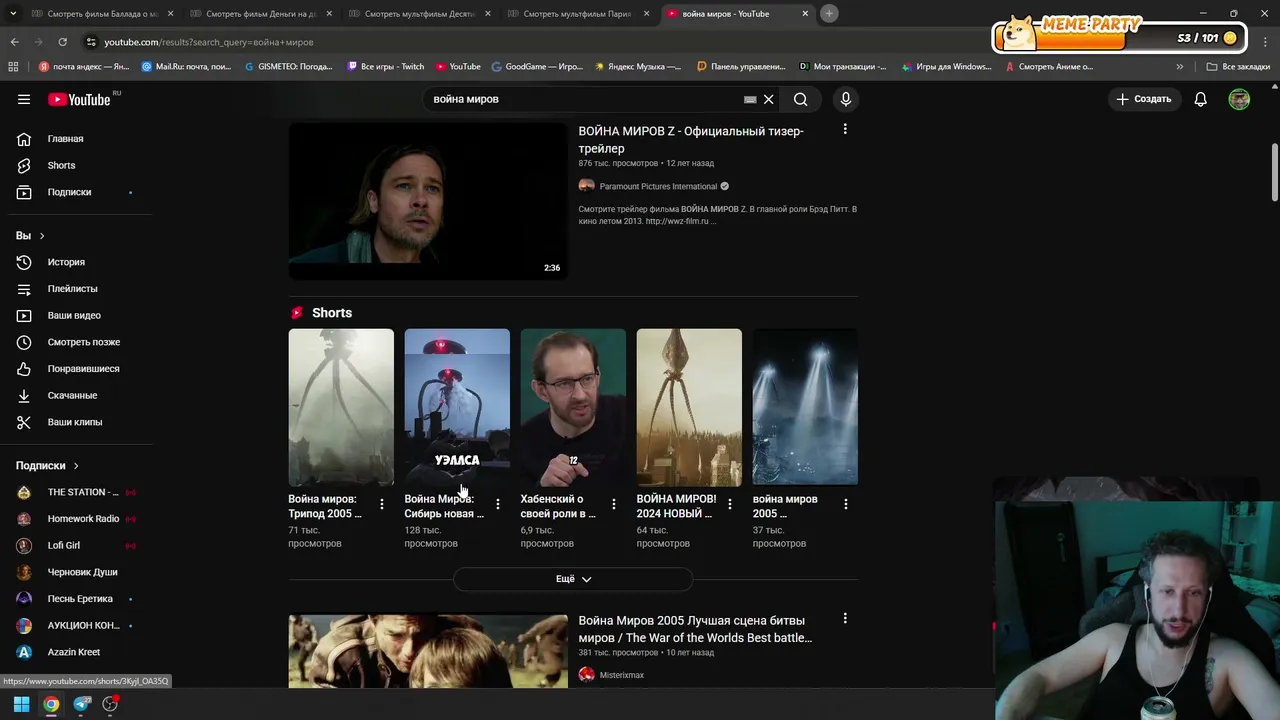The image size is (1280, 720).
Task: Open options for the Хабенский short
Action: click(x=613, y=504)
